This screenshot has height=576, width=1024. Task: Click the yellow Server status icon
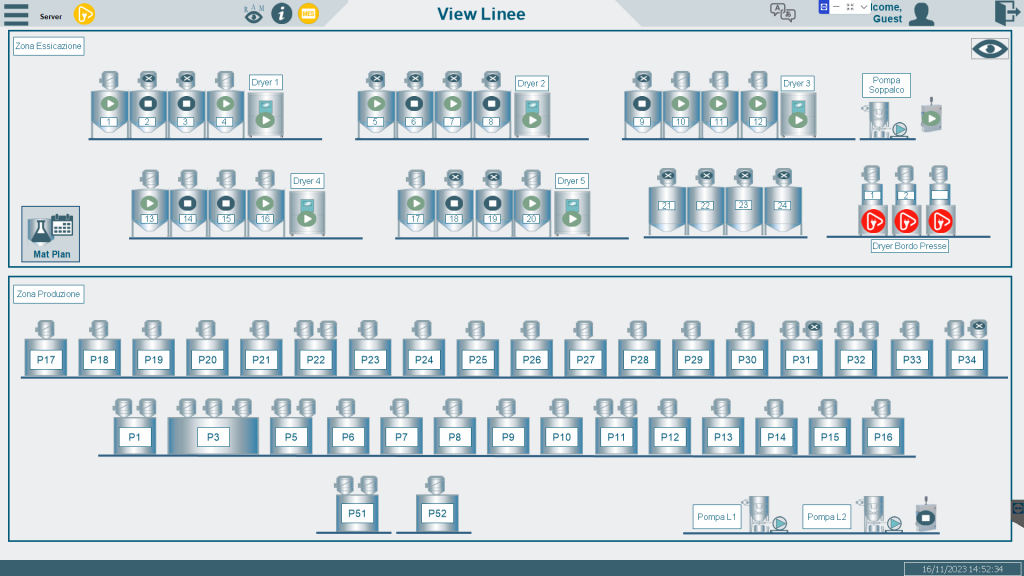(85, 14)
